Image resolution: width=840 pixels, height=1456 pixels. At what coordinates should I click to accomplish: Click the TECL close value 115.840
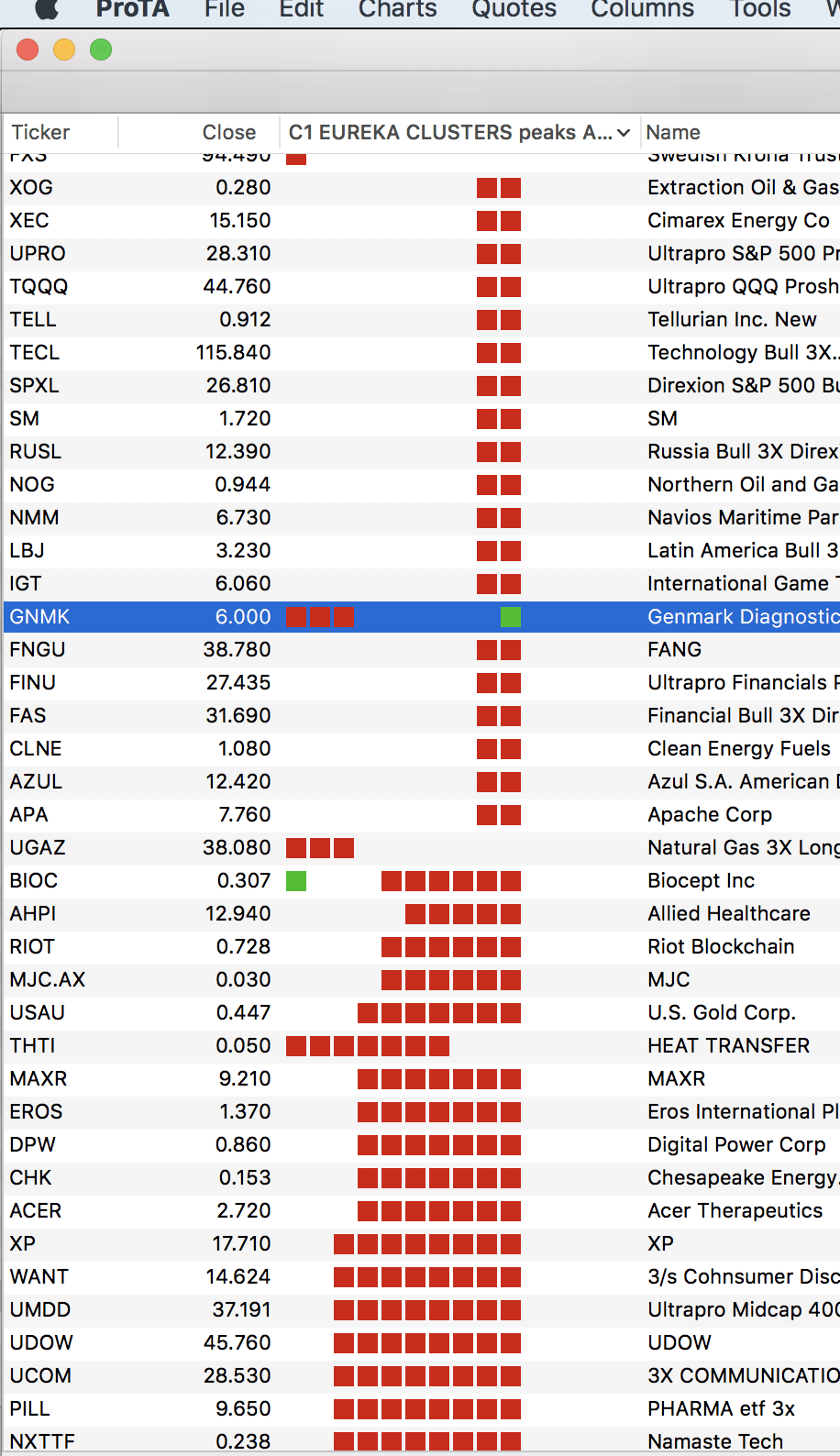[233, 352]
